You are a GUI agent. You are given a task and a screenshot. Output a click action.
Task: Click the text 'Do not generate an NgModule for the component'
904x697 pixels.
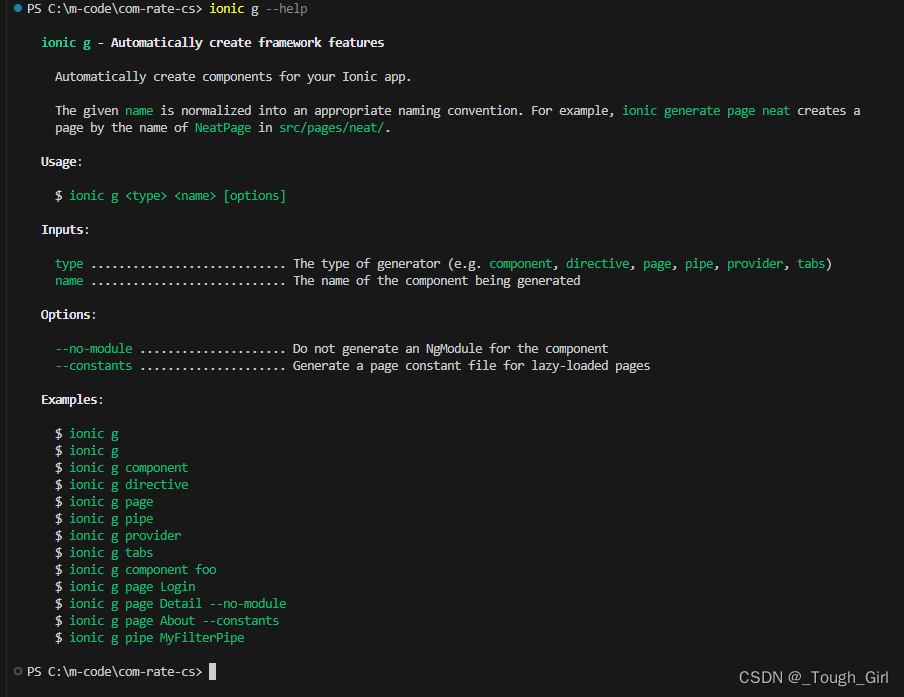450,349
